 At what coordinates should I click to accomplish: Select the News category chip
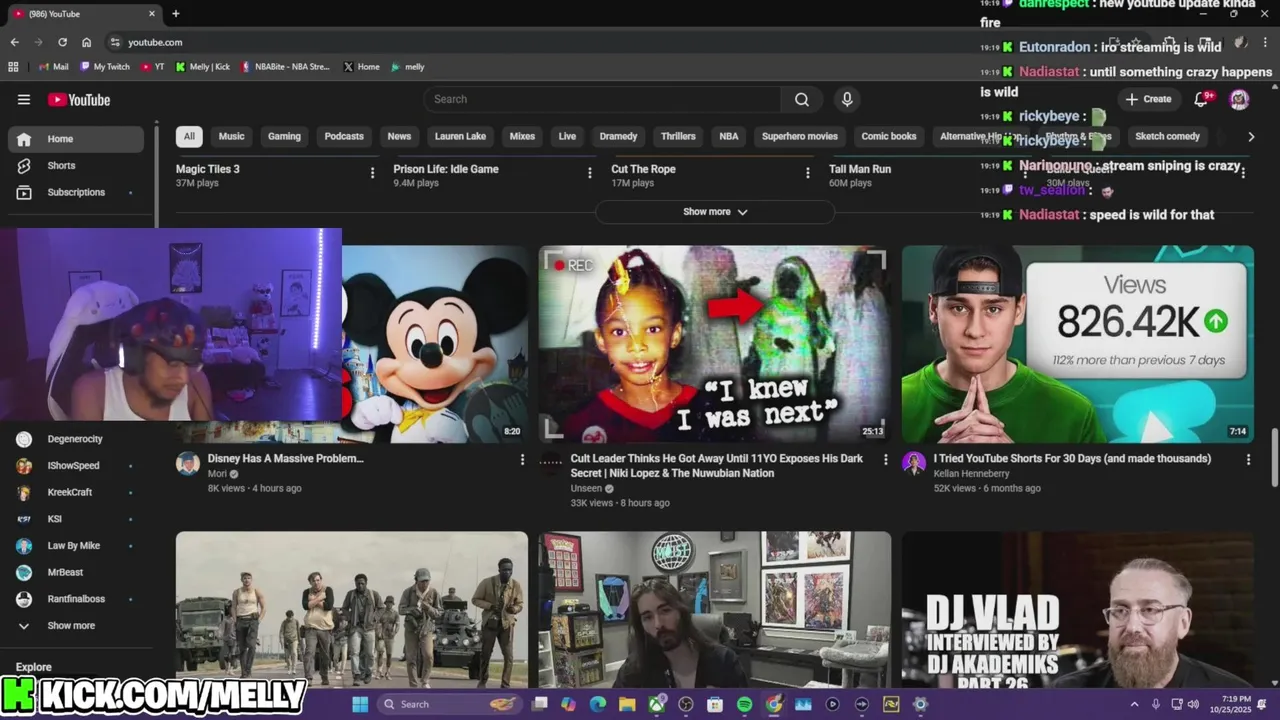tap(399, 136)
